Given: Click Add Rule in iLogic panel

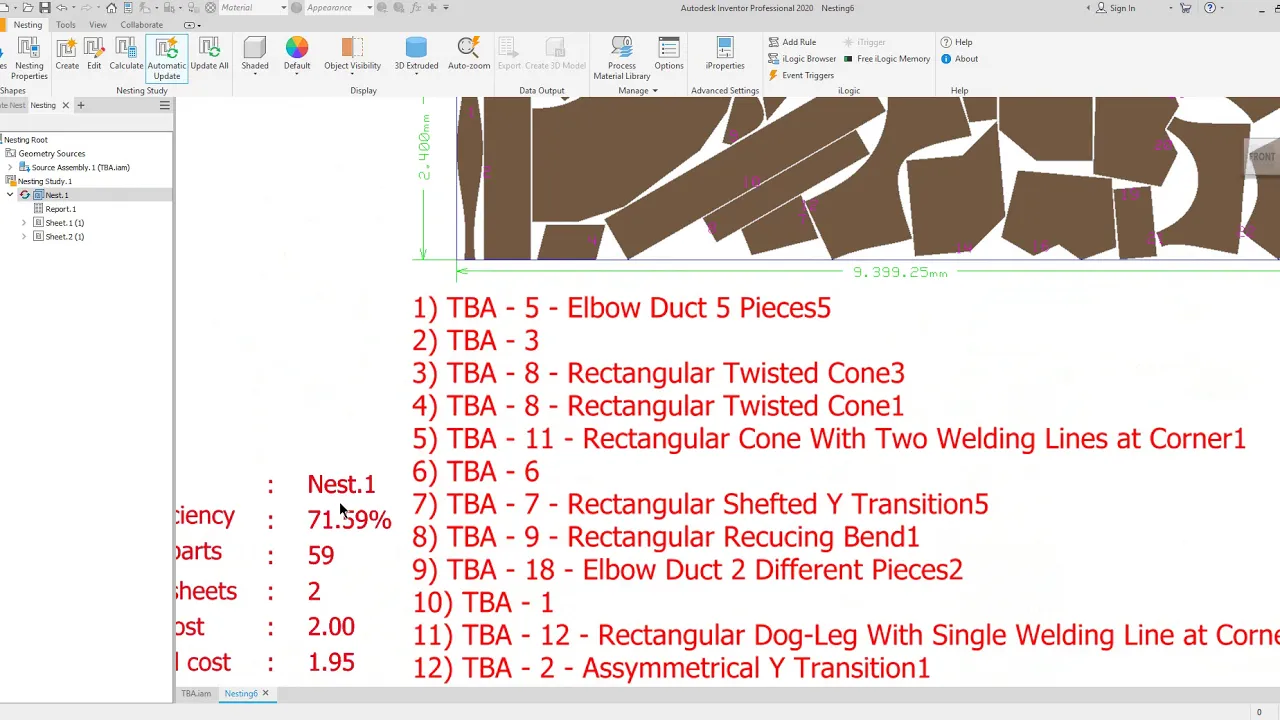Looking at the screenshot, I should [792, 42].
